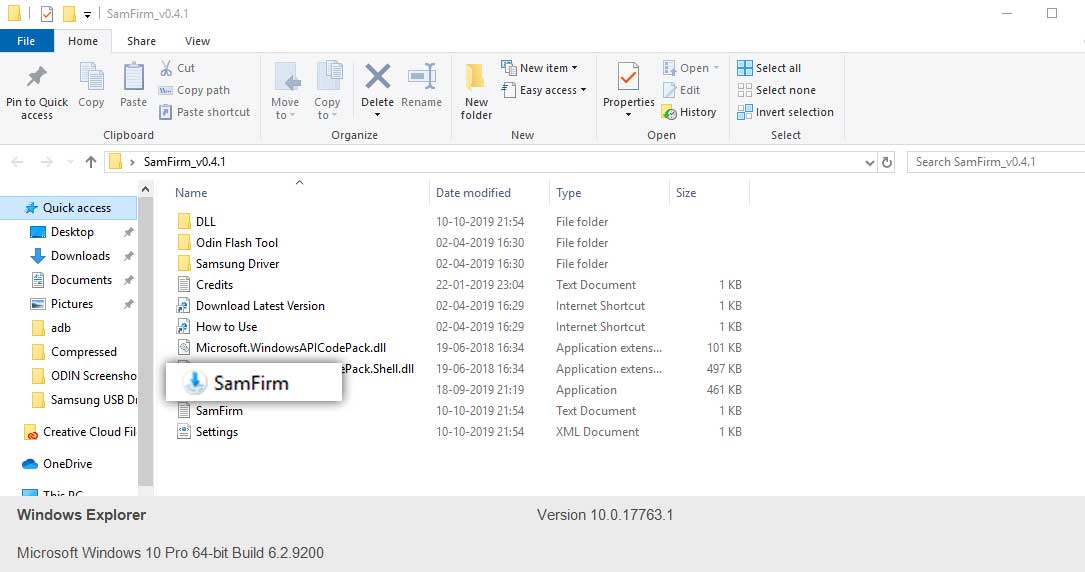Click the Move to icon
The width and height of the screenshot is (1085, 572).
point(286,77)
